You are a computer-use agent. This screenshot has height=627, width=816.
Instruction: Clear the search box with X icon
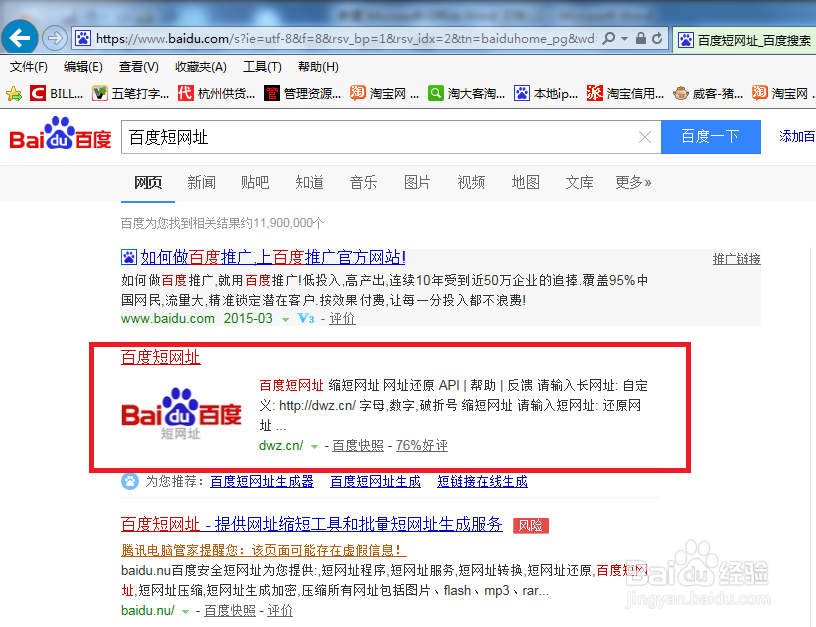645,137
